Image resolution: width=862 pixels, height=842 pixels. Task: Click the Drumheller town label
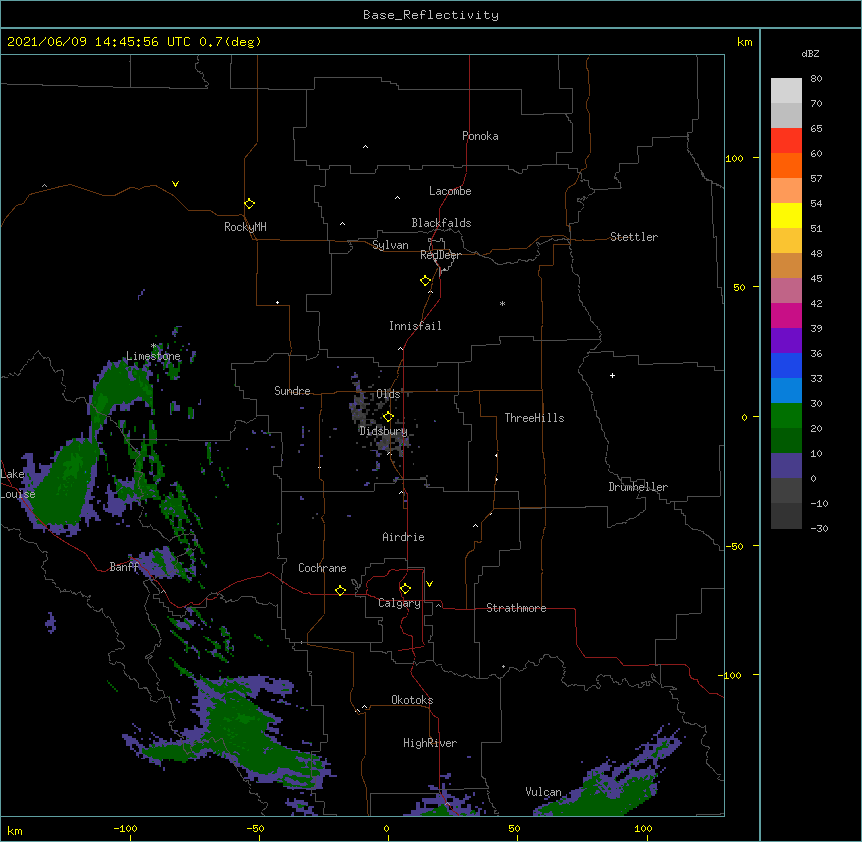[638, 487]
